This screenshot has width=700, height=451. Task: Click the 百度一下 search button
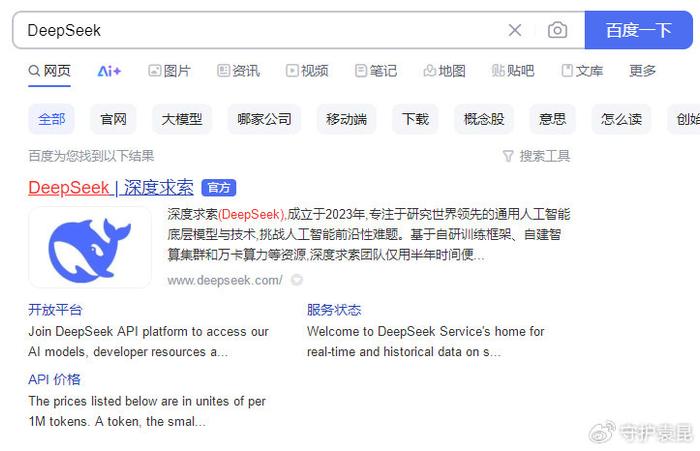638,30
